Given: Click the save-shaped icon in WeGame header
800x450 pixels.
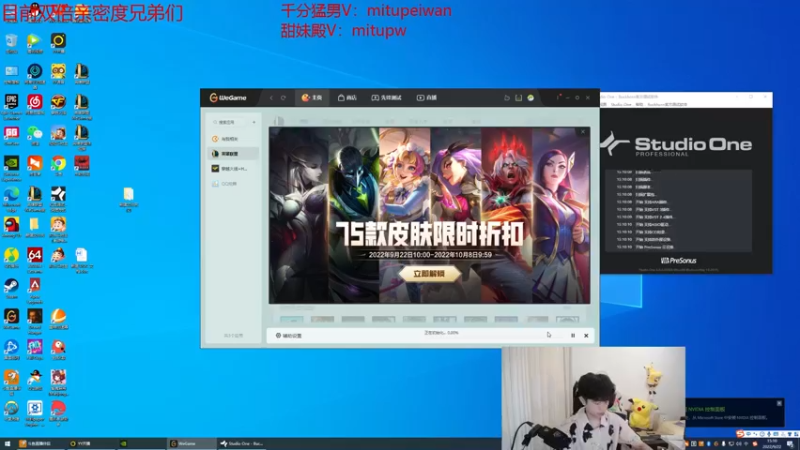Looking at the screenshot, I should pyautogui.click(x=518, y=97).
